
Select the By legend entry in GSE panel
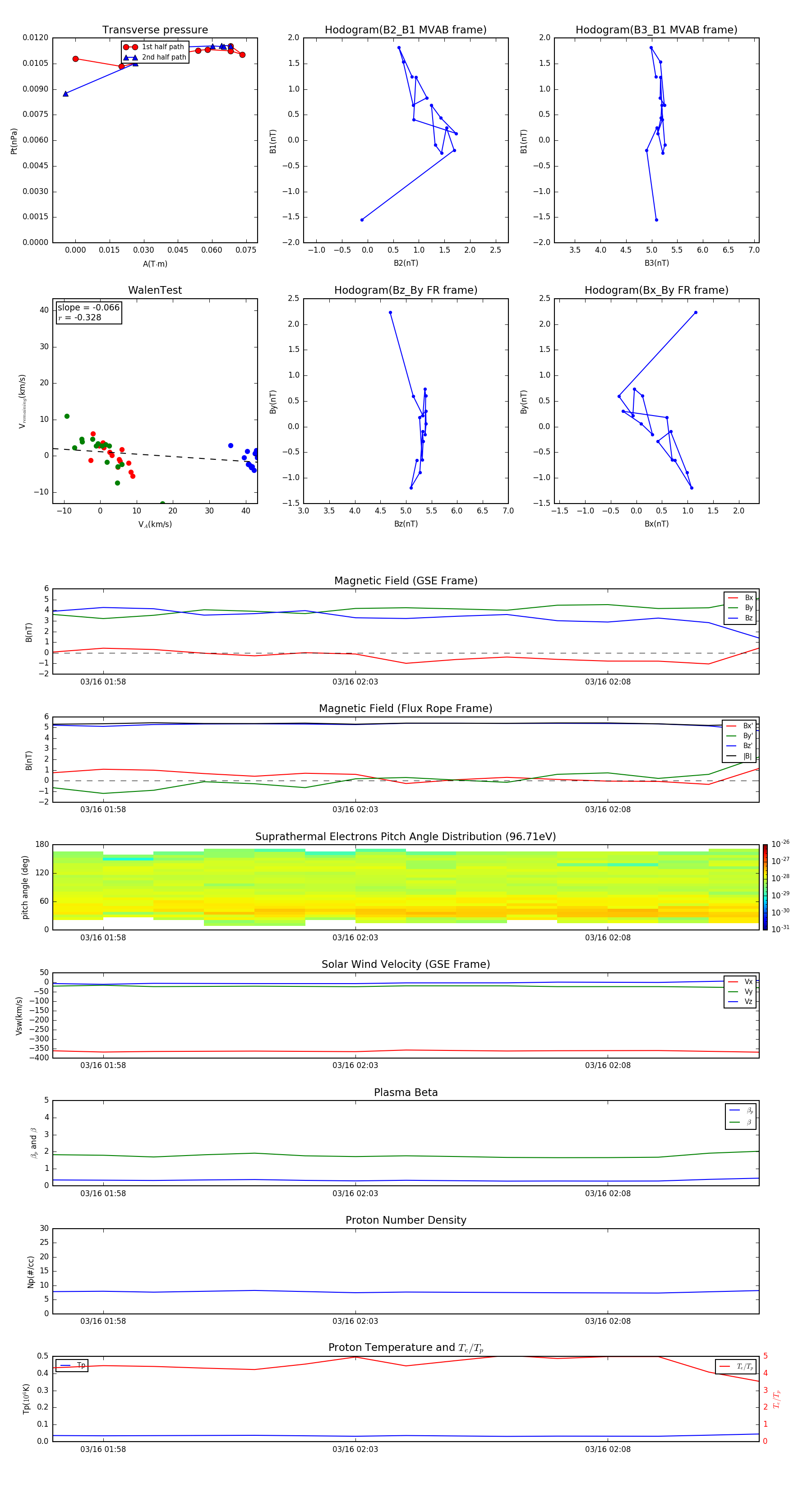click(x=740, y=607)
